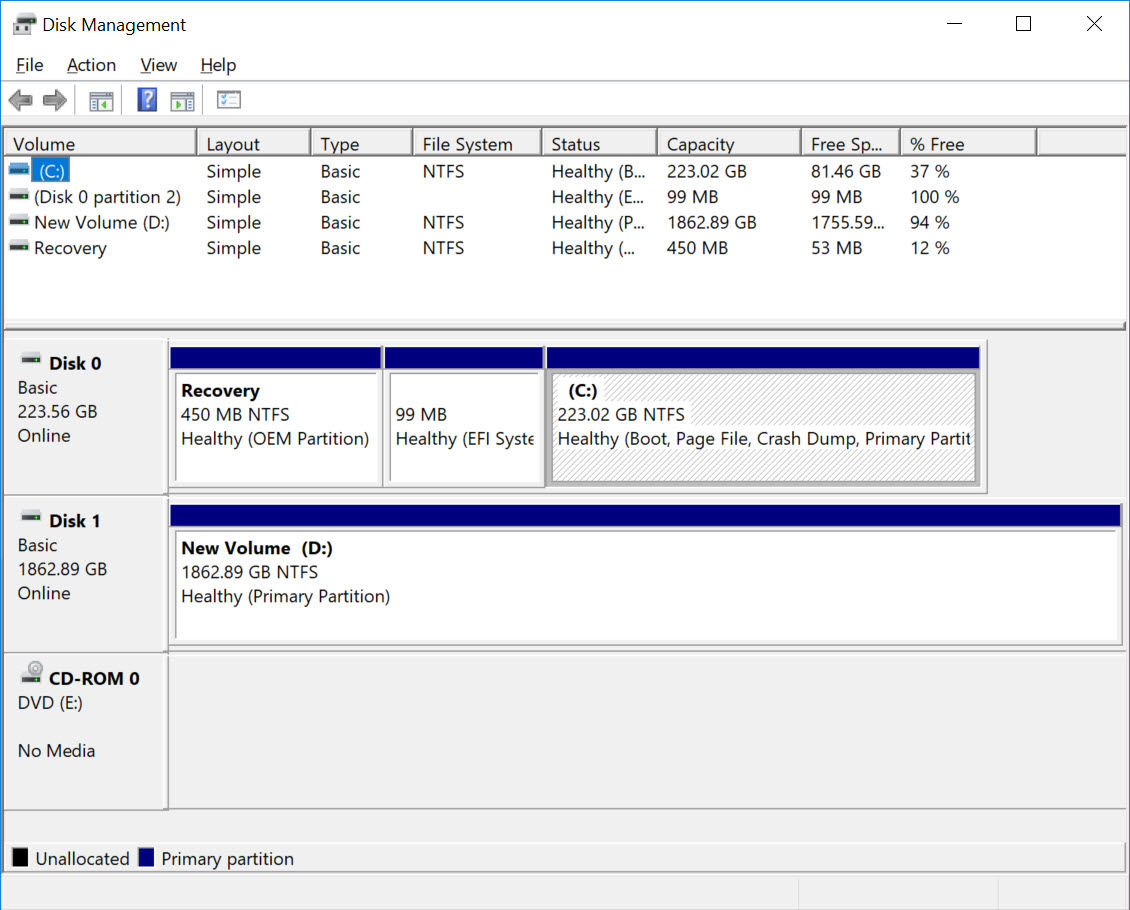Click the Back navigation arrow
Image resolution: width=1130 pixels, height=910 pixels.
pos(20,99)
